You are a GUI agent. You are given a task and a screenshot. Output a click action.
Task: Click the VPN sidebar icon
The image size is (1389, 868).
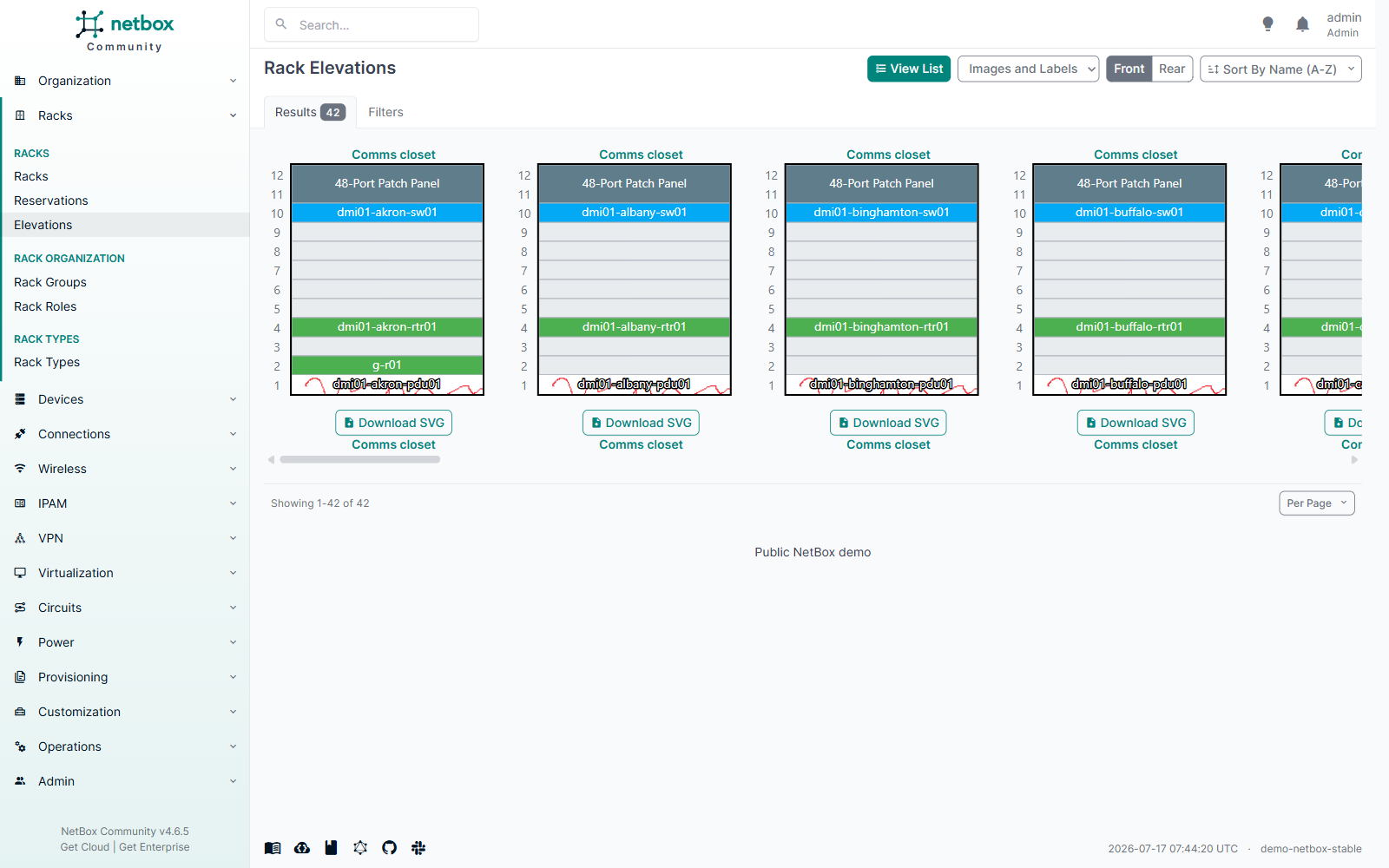(x=20, y=538)
